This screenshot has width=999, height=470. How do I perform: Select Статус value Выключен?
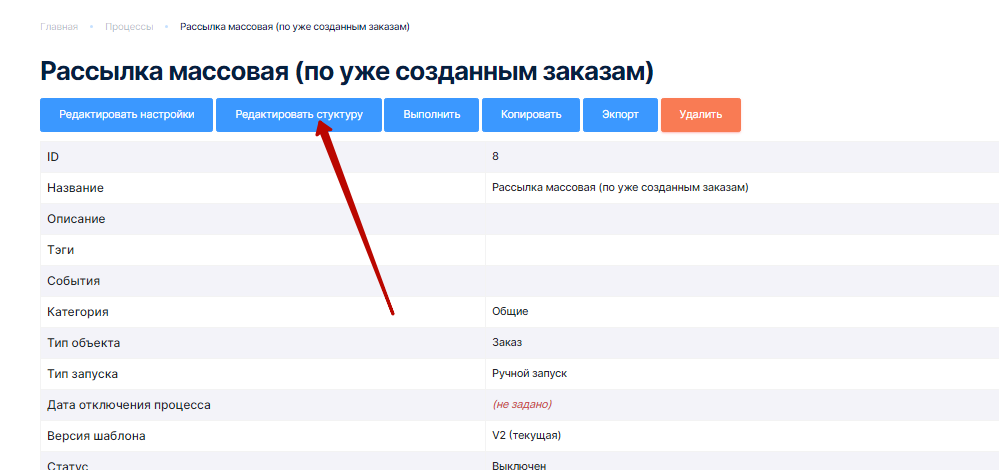point(519,466)
